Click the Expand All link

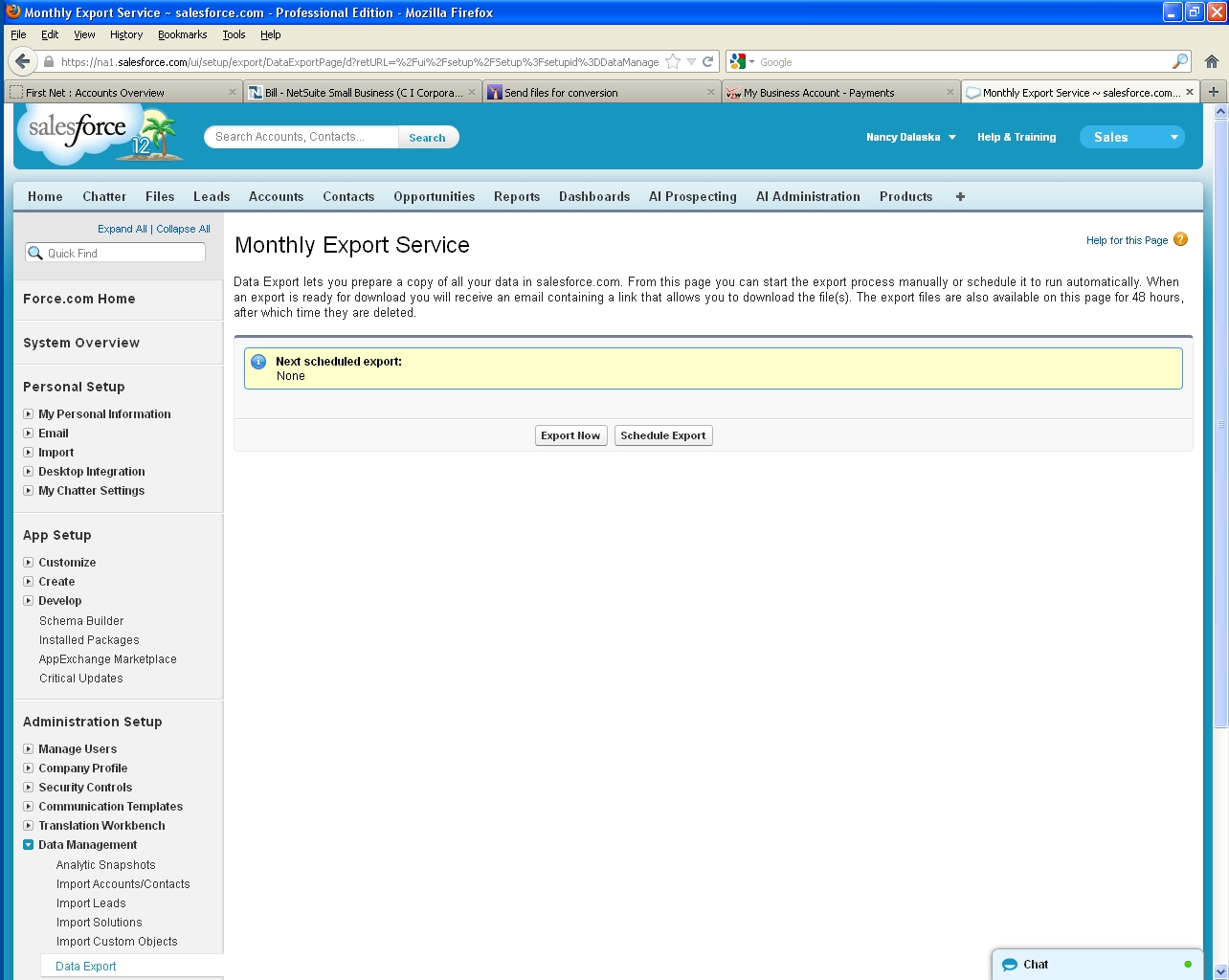[123, 229]
